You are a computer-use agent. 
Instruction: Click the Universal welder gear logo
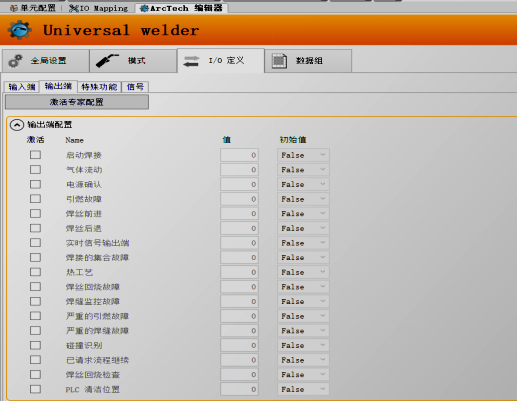click(x=19, y=30)
